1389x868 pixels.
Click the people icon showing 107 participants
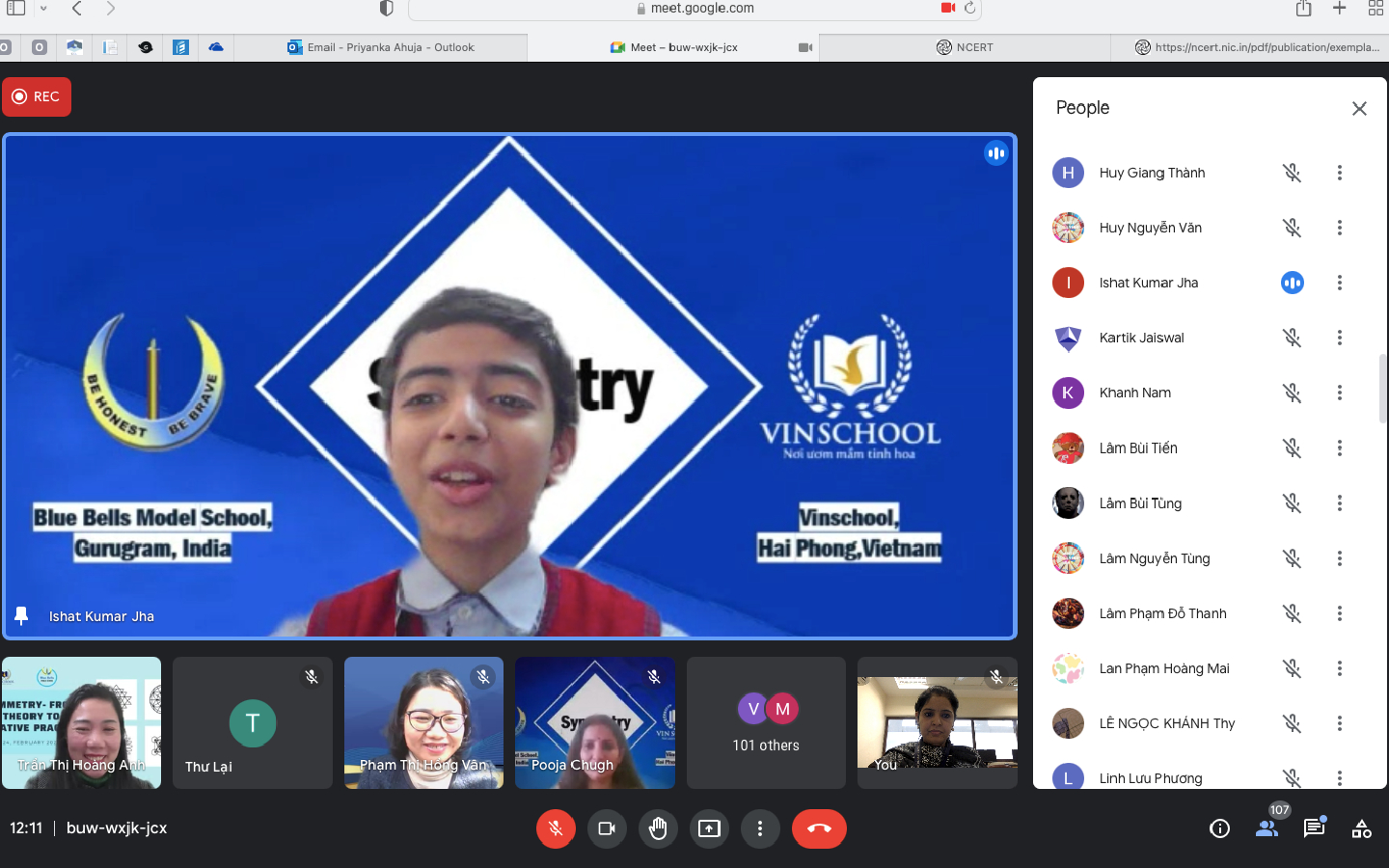click(1267, 827)
